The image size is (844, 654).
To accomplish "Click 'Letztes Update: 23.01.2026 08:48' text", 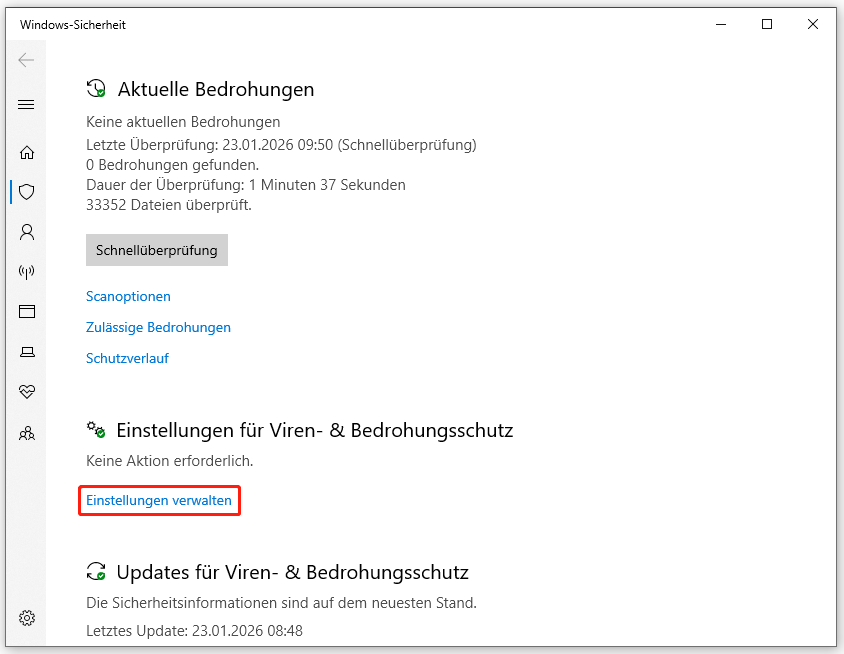I will (194, 630).
